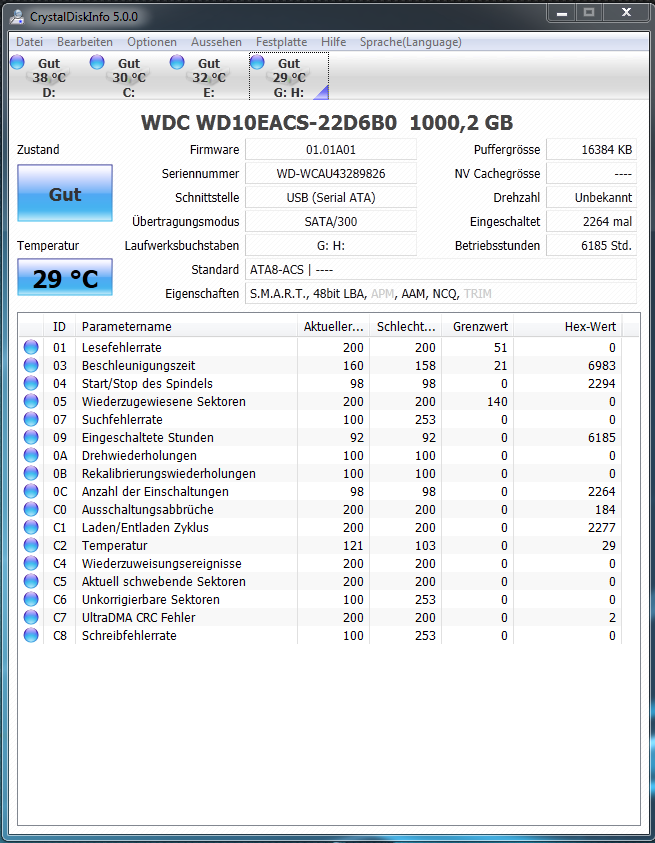The height and width of the screenshot is (843, 655).
Task: Click the Schnittstelle field USB (Serial ATA)
Action: point(331,197)
